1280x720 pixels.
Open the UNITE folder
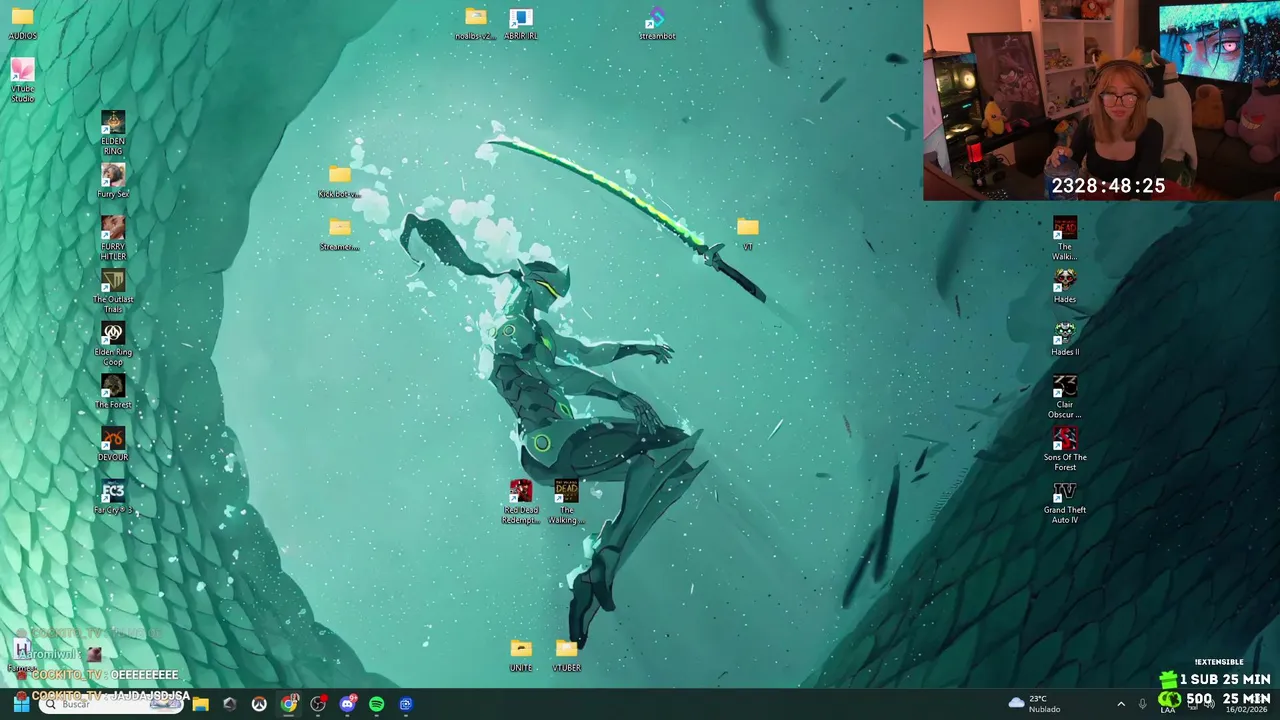click(521, 656)
